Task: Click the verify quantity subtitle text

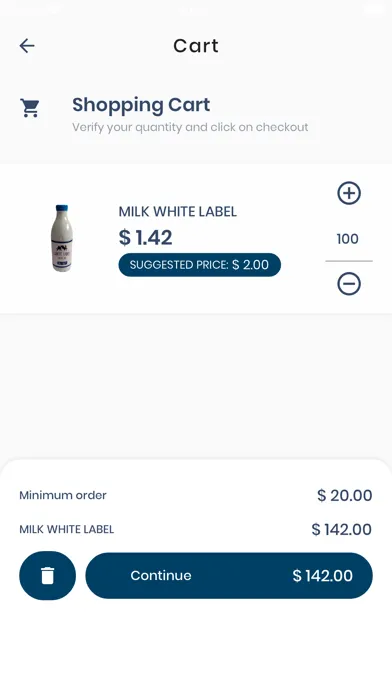Action: (190, 127)
